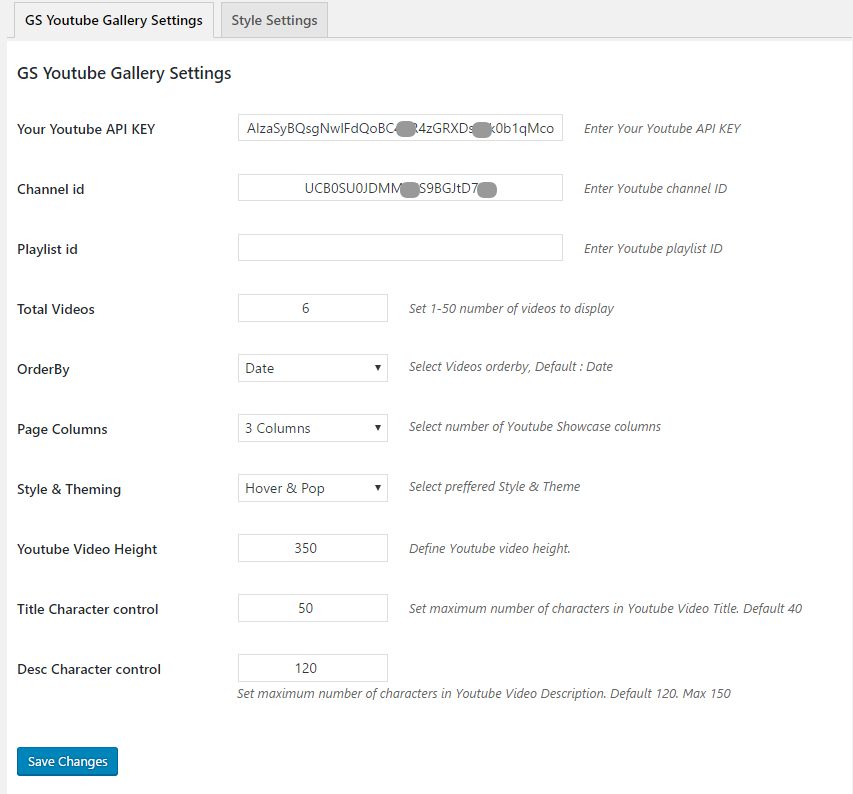Click the 'Your Youtube API KEY' label

point(86,129)
